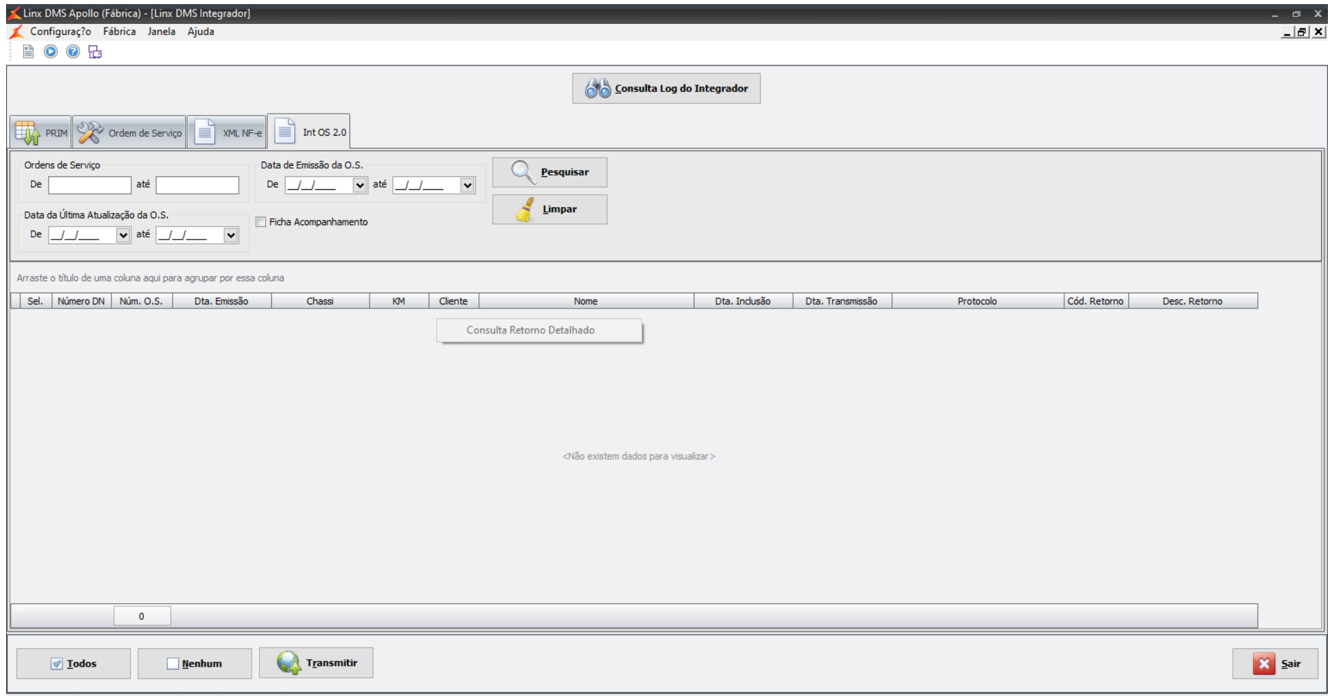Click the Linx logo icon beside Configuração
1334x696 pixels.
(15, 32)
